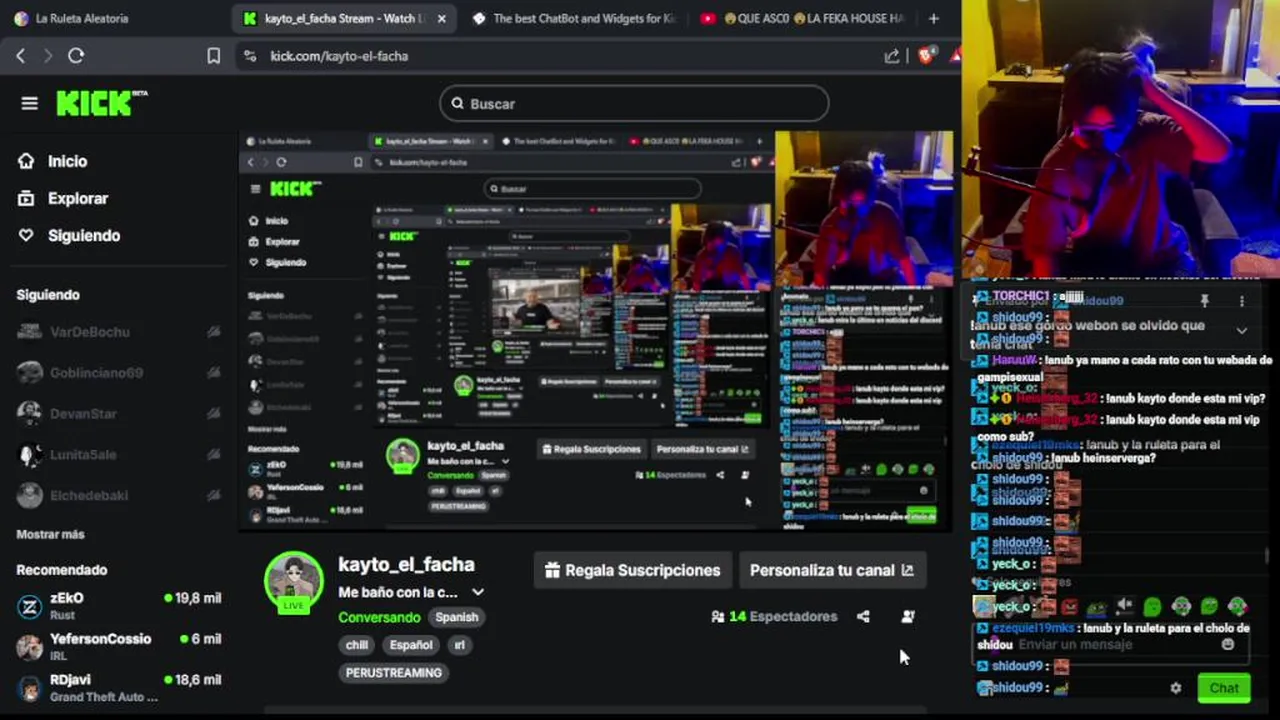The image size is (1280, 720).
Task: Click HaruuW username in chat
Action: pyautogui.click(x=1014, y=361)
